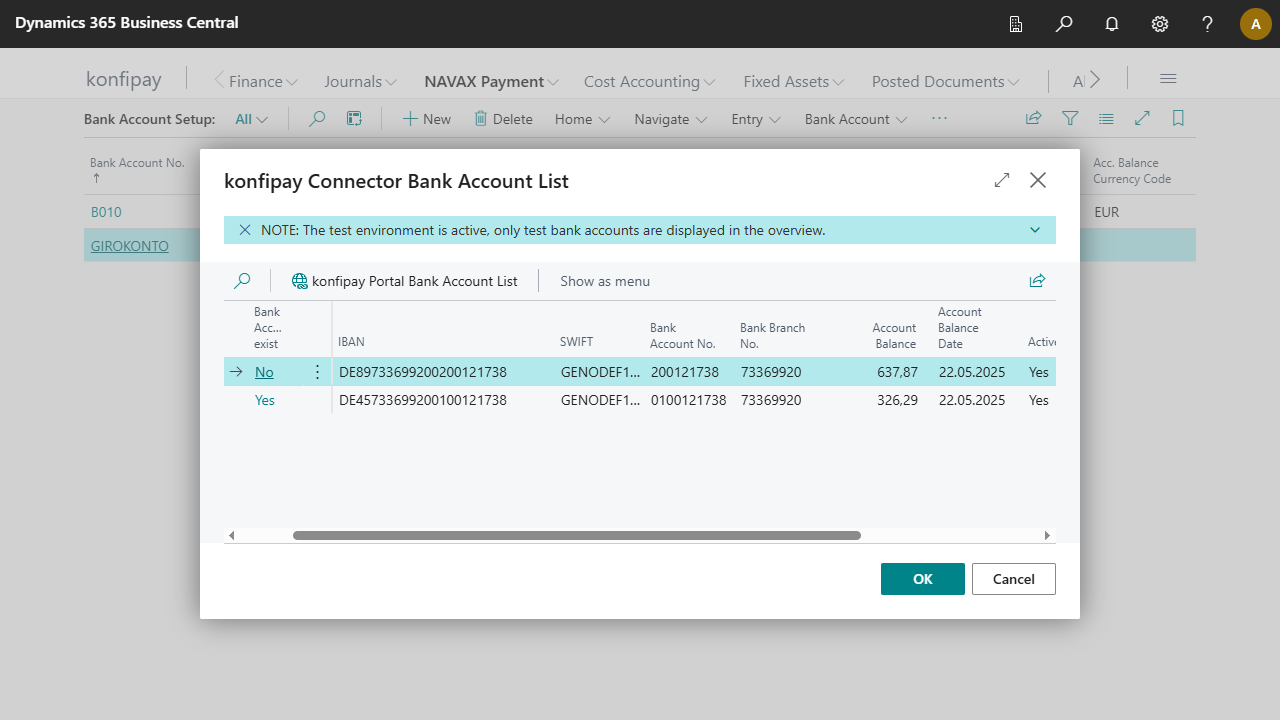1280x720 pixels.
Task: Expand the Entry action menu
Action: (x=756, y=119)
